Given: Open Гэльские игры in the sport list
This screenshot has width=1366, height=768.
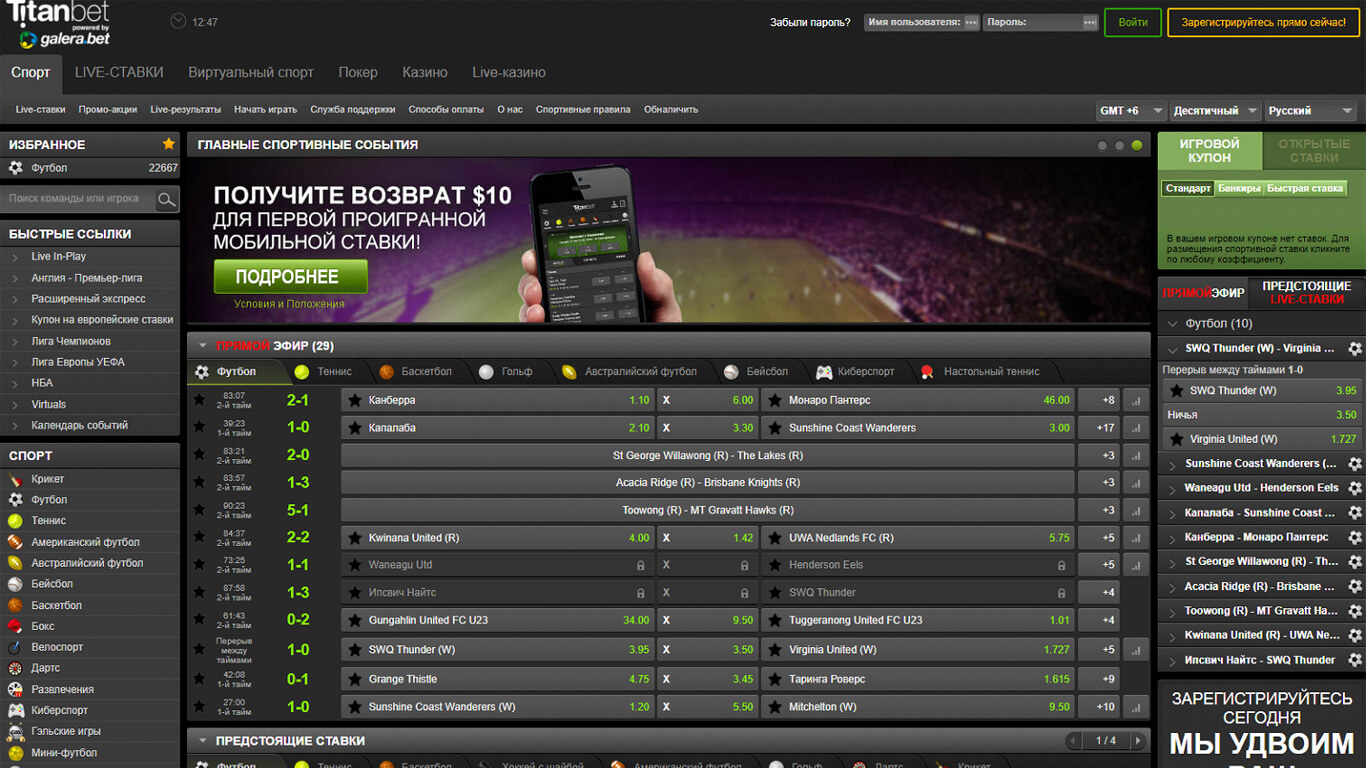Looking at the screenshot, I should point(66,731).
